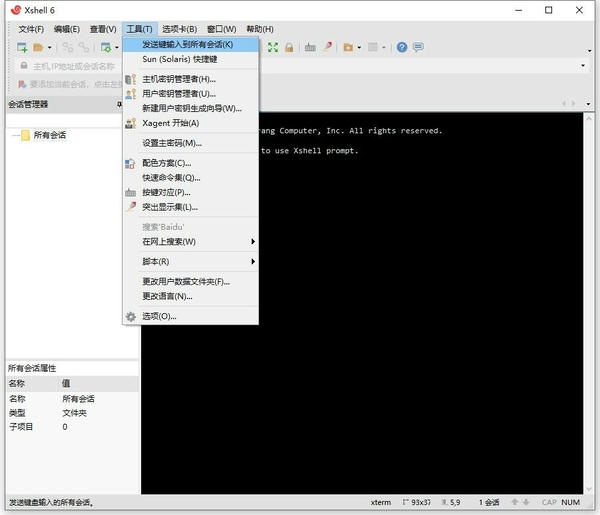Click terminal scrollbar up arrow
Viewport: 600px width, 515px height.
click(589, 119)
